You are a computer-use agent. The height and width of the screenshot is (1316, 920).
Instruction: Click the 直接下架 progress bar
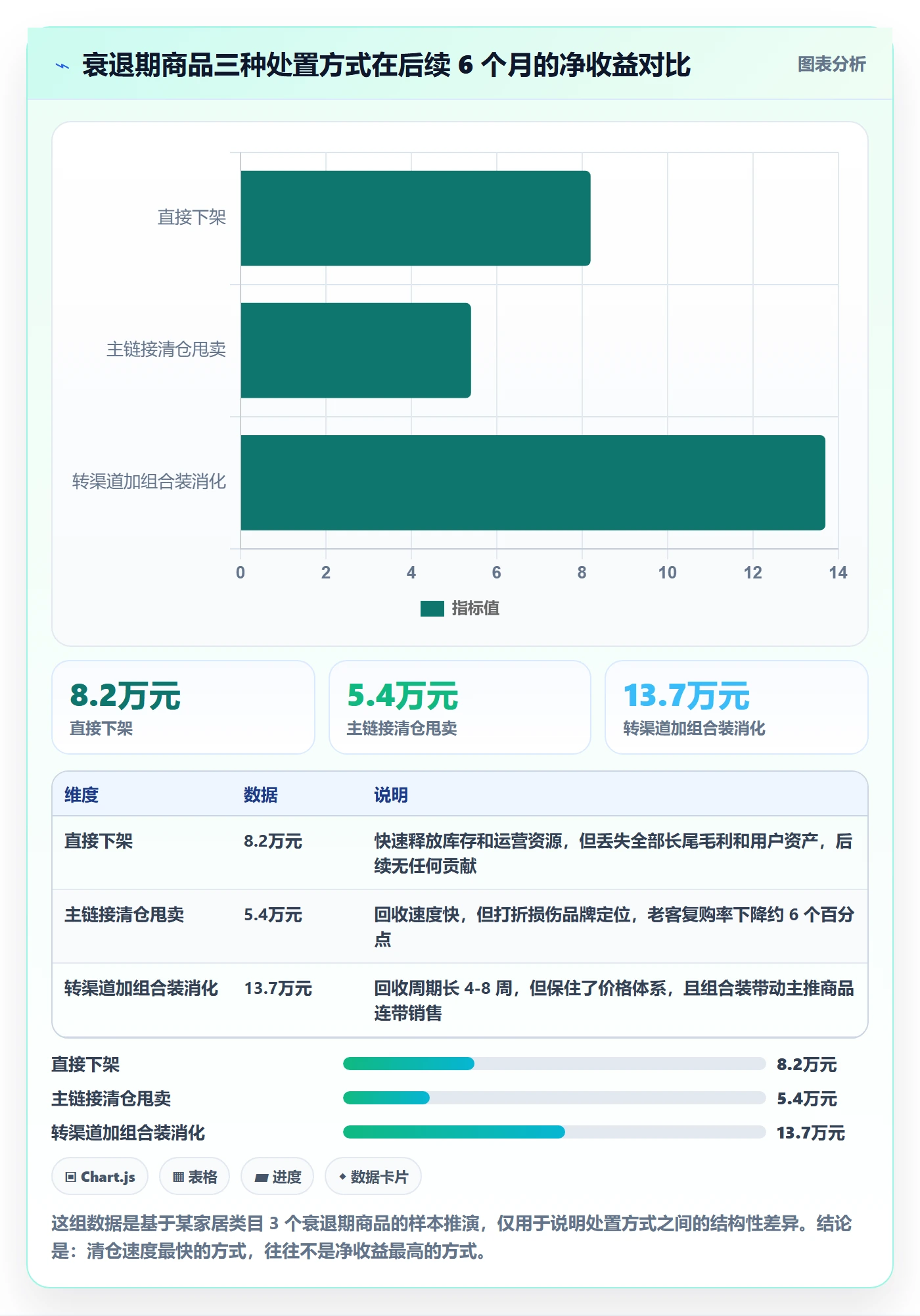554,1064
